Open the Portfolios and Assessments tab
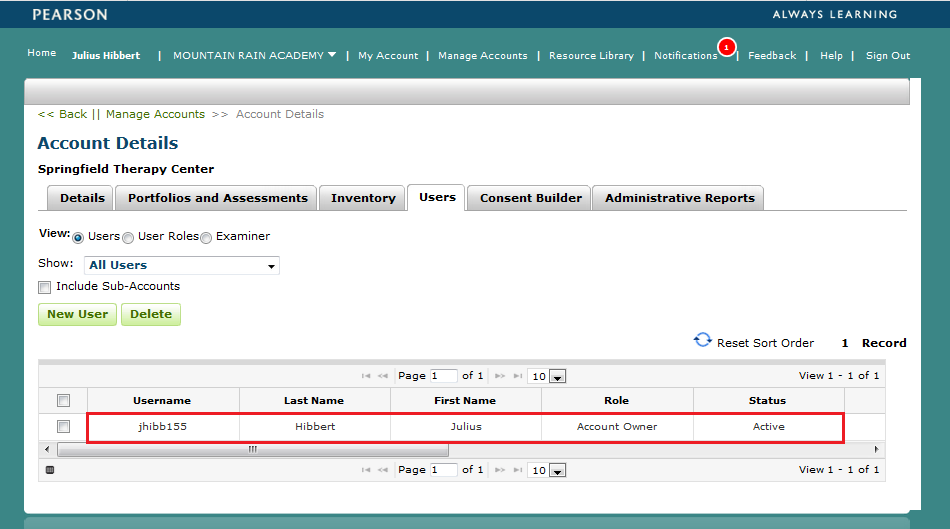 pos(217,198)
